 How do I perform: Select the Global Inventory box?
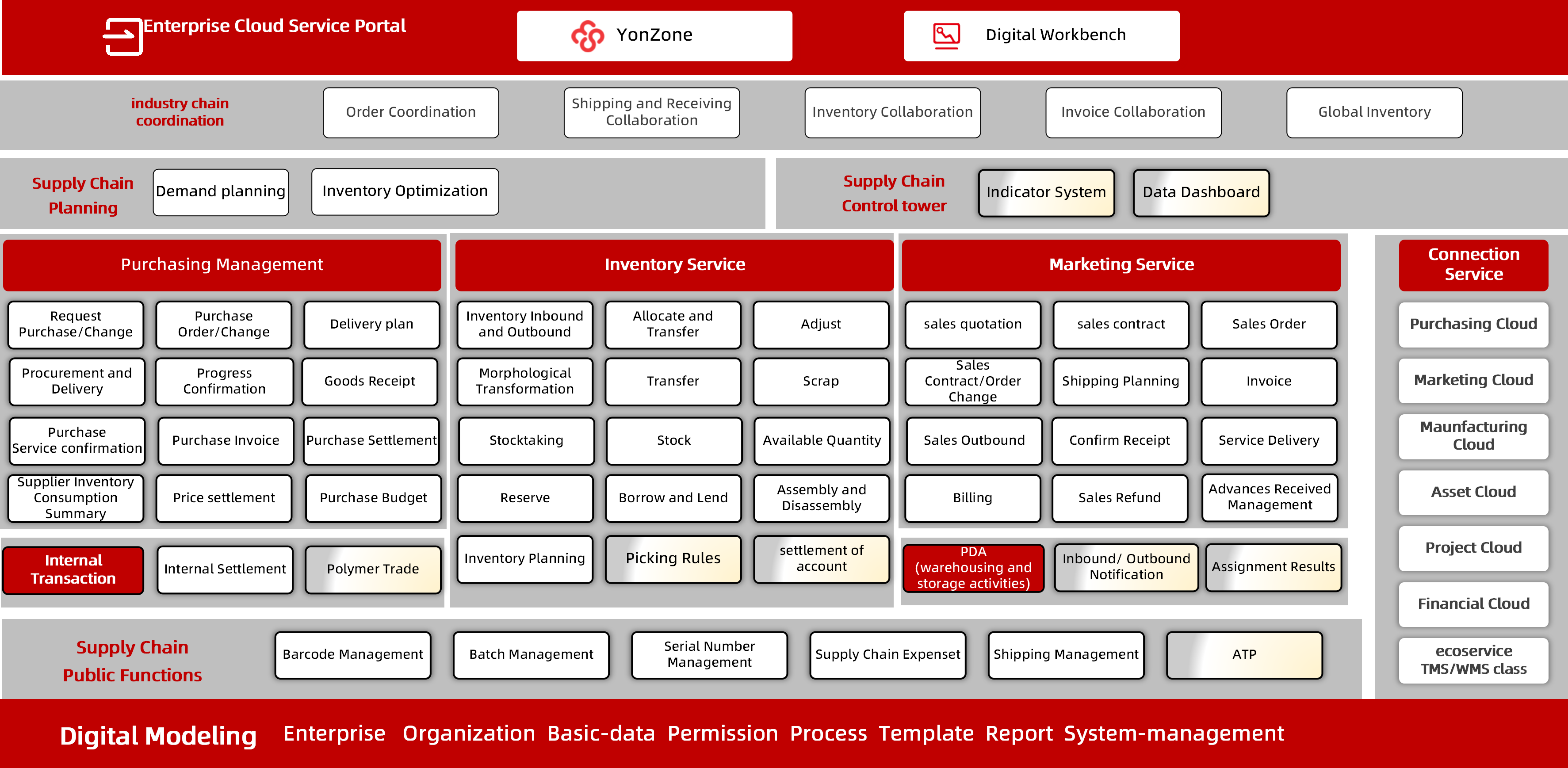(1373, 113)
